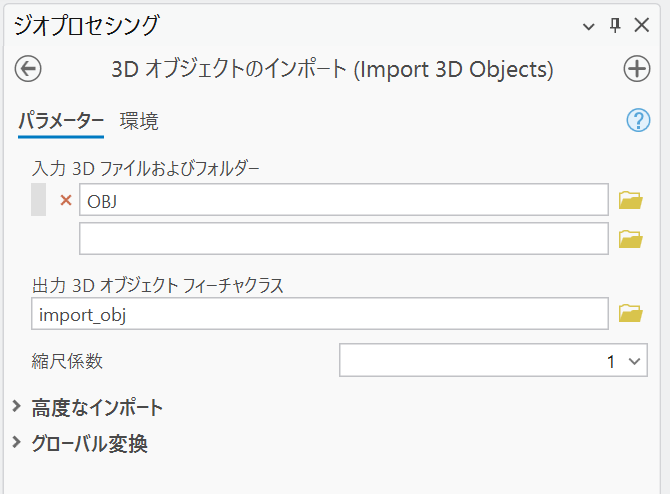Open Geoprocessing pane options dropdown arrow
This screenshot has width=670, height=494.
(x=590, y=26)
